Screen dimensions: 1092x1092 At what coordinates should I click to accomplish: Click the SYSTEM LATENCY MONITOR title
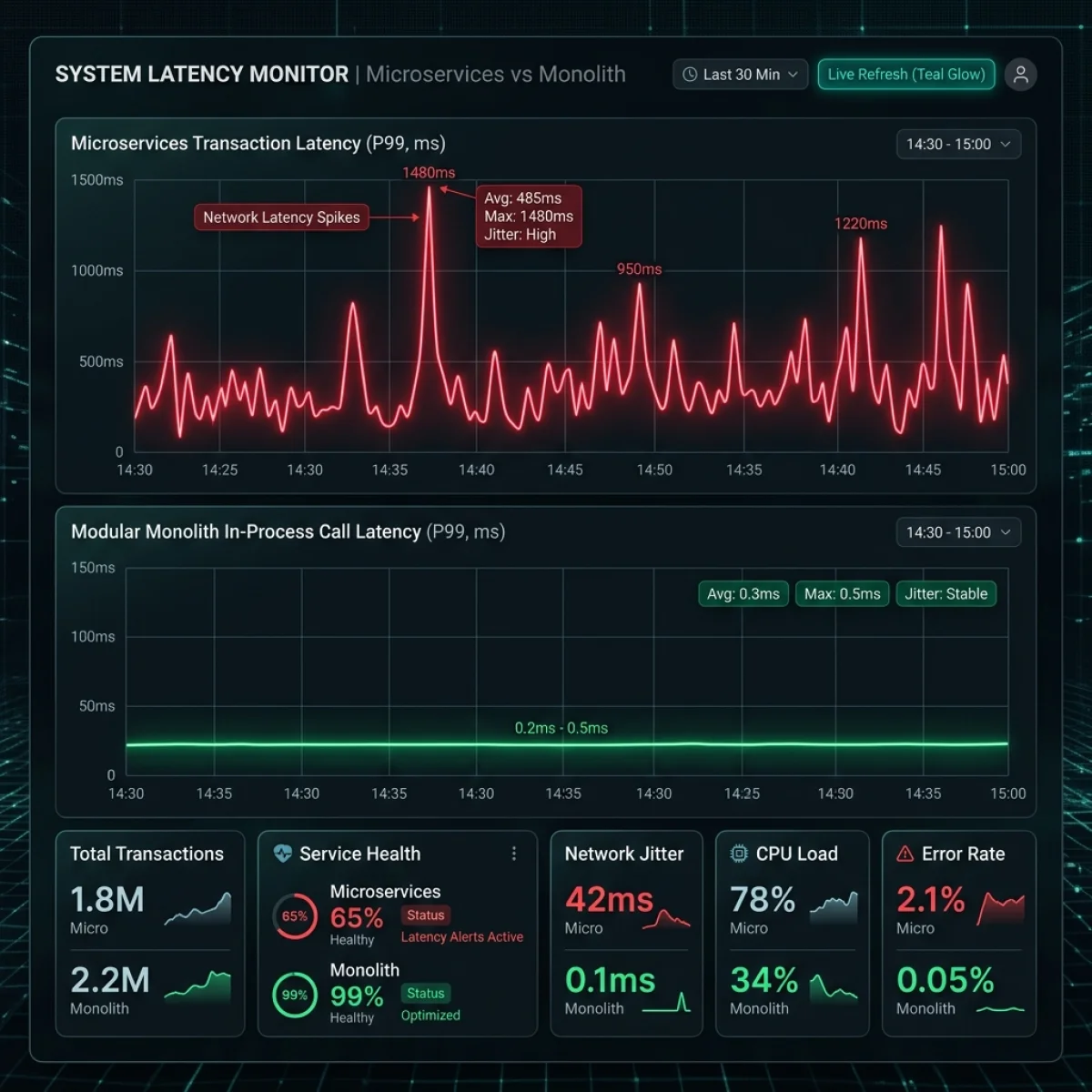tap(202, 75)
